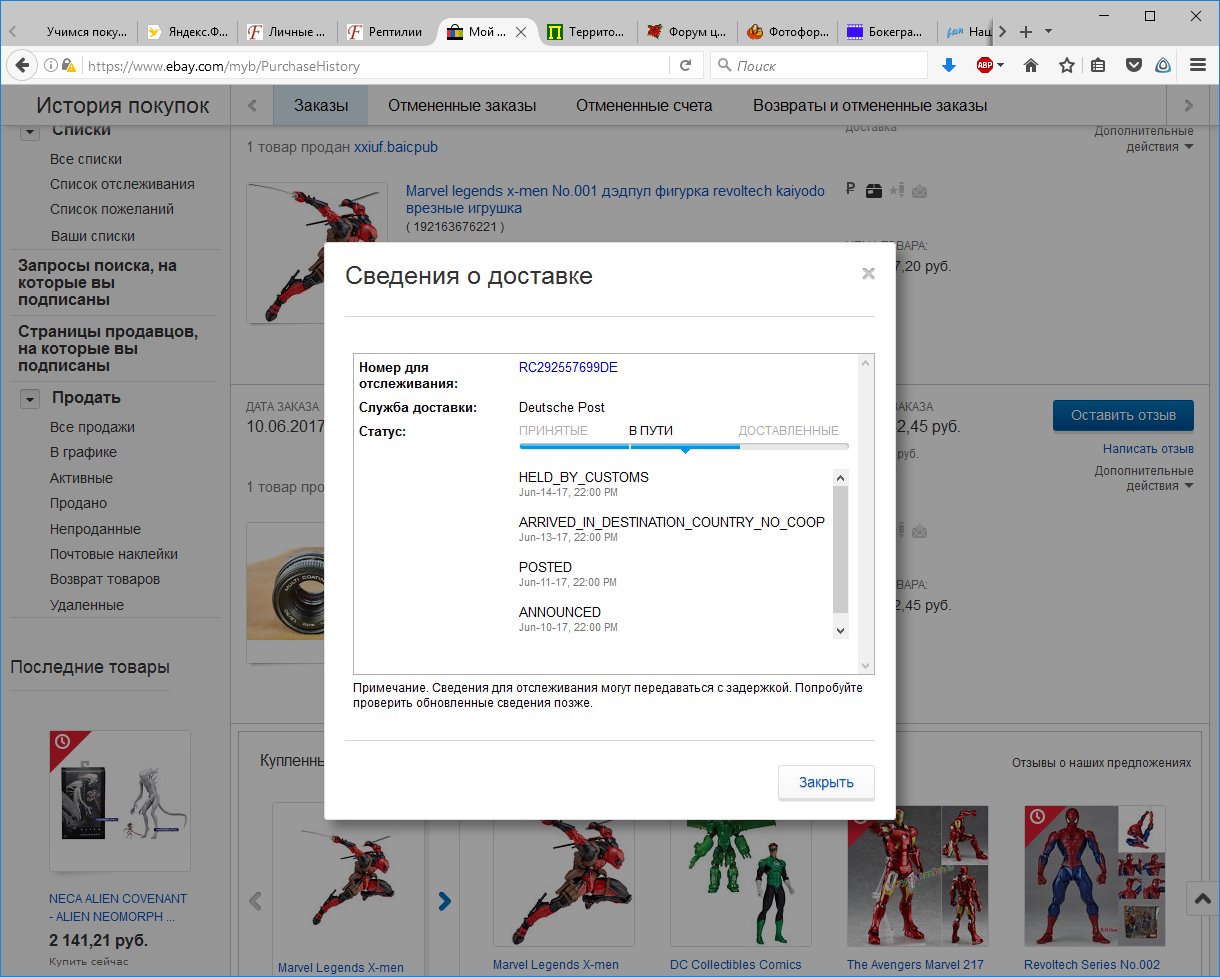Screen dimensions: 1220x977
Task: Expand Дополнительные действия dropdown under Написать отзыв
Action: tap(1144, 478)
